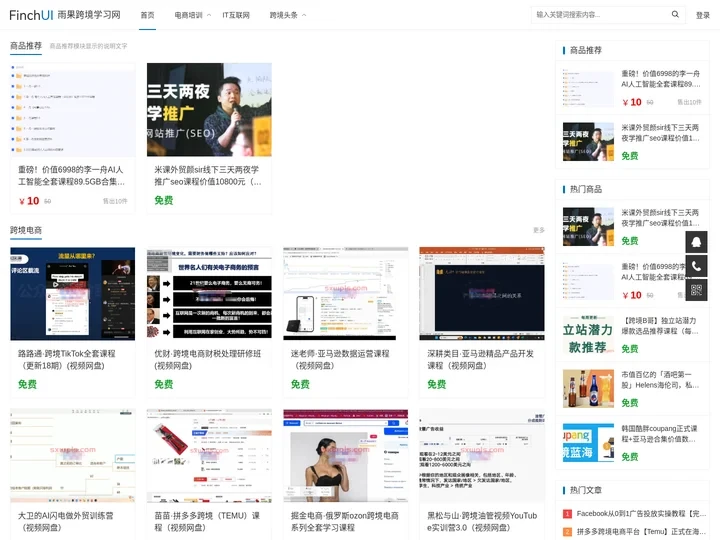Viewport: 720px width, 540px height.
Task: Open 黑松与山·跨境油管视频YouTube thumbnail
Action: click(x=482, y=456)
